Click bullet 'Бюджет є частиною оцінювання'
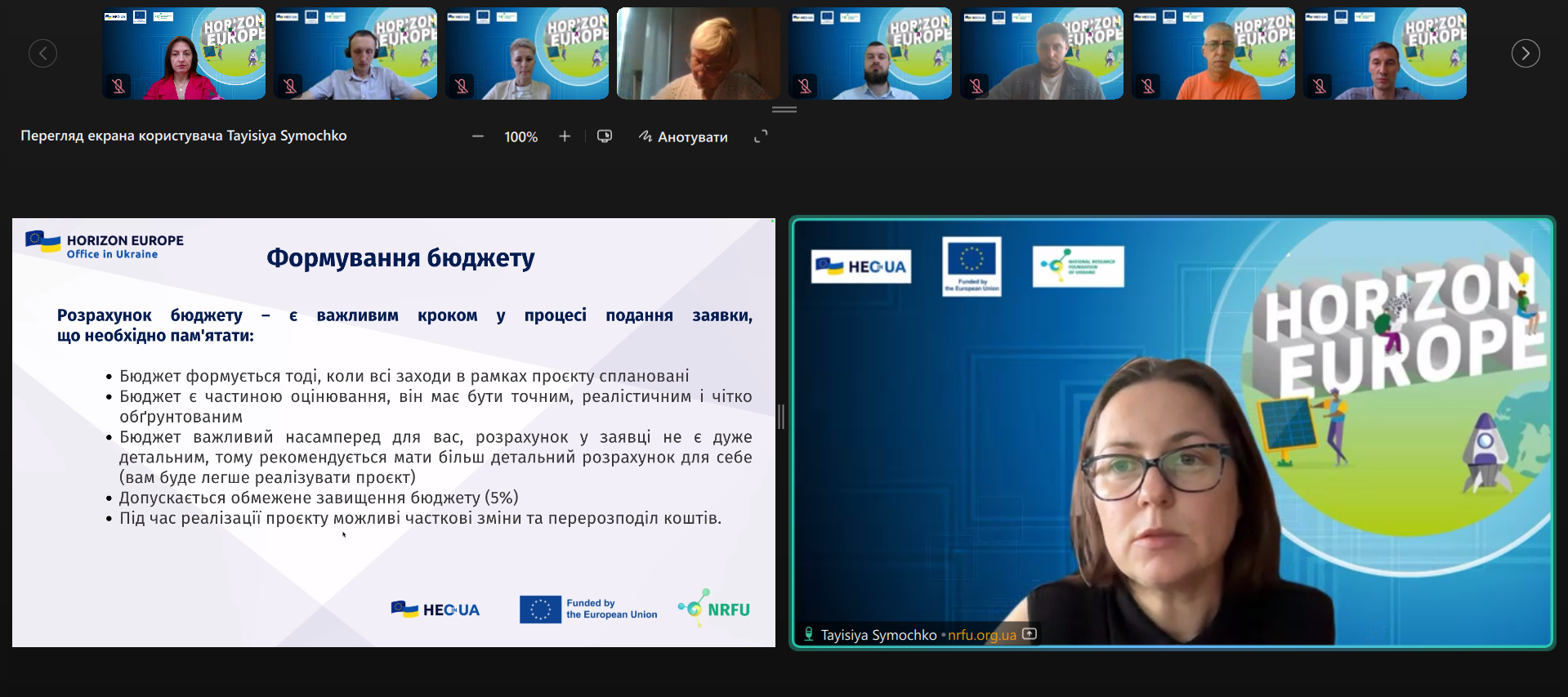Viewport: 1568px width, 697px height. click(436, 406)
